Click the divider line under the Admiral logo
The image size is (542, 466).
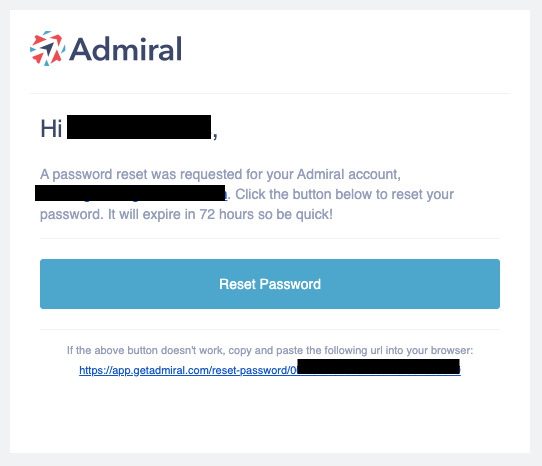coord(270,93)
